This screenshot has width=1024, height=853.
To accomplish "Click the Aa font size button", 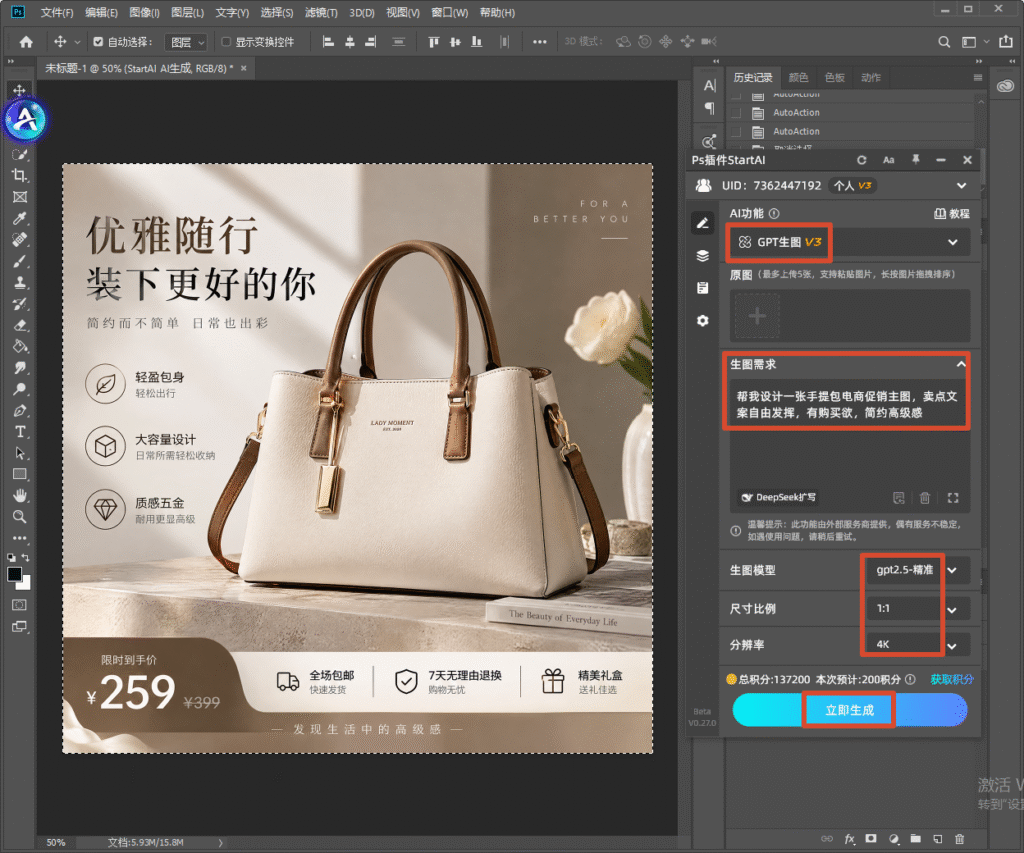I will [888, 160].
